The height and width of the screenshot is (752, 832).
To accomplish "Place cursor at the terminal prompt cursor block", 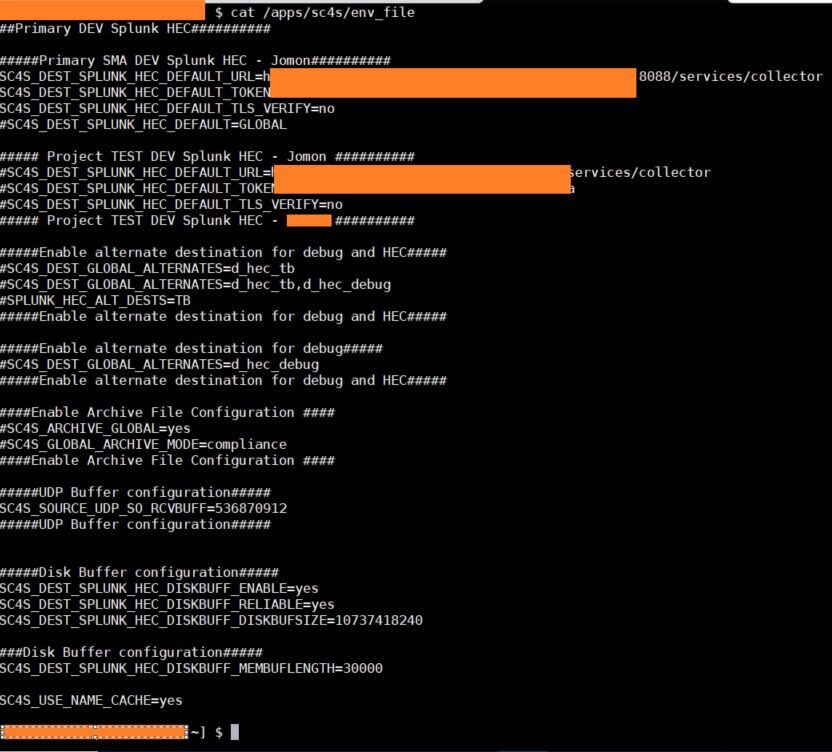I will (234, 732).
